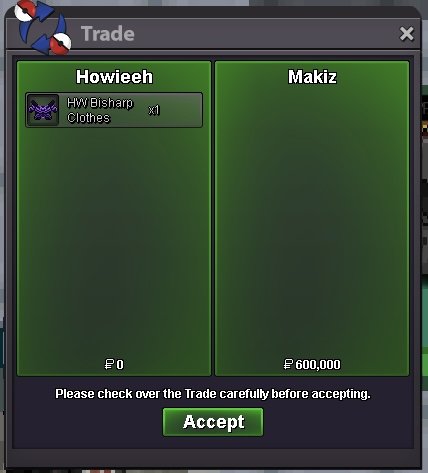The width and height of the screenshot is (428, 473).
Task: Click the HW Bisharp Clothes item name
Action: pyautogui.click(x=100, y=110)
